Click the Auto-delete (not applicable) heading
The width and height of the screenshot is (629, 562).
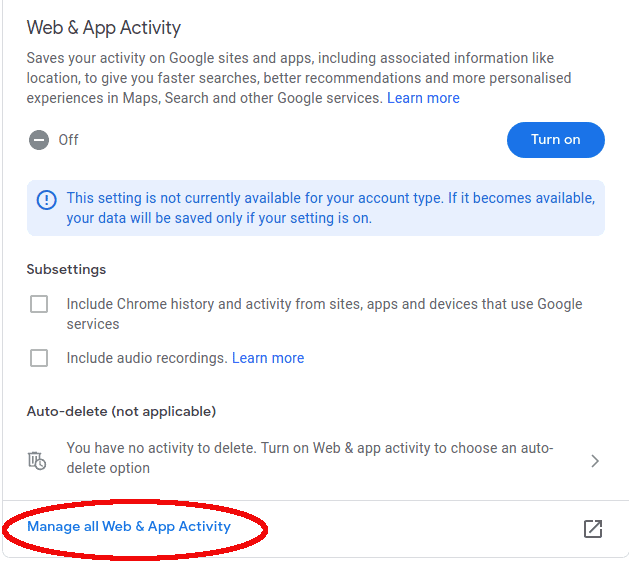pyautogui.click(x=121, y=412)
